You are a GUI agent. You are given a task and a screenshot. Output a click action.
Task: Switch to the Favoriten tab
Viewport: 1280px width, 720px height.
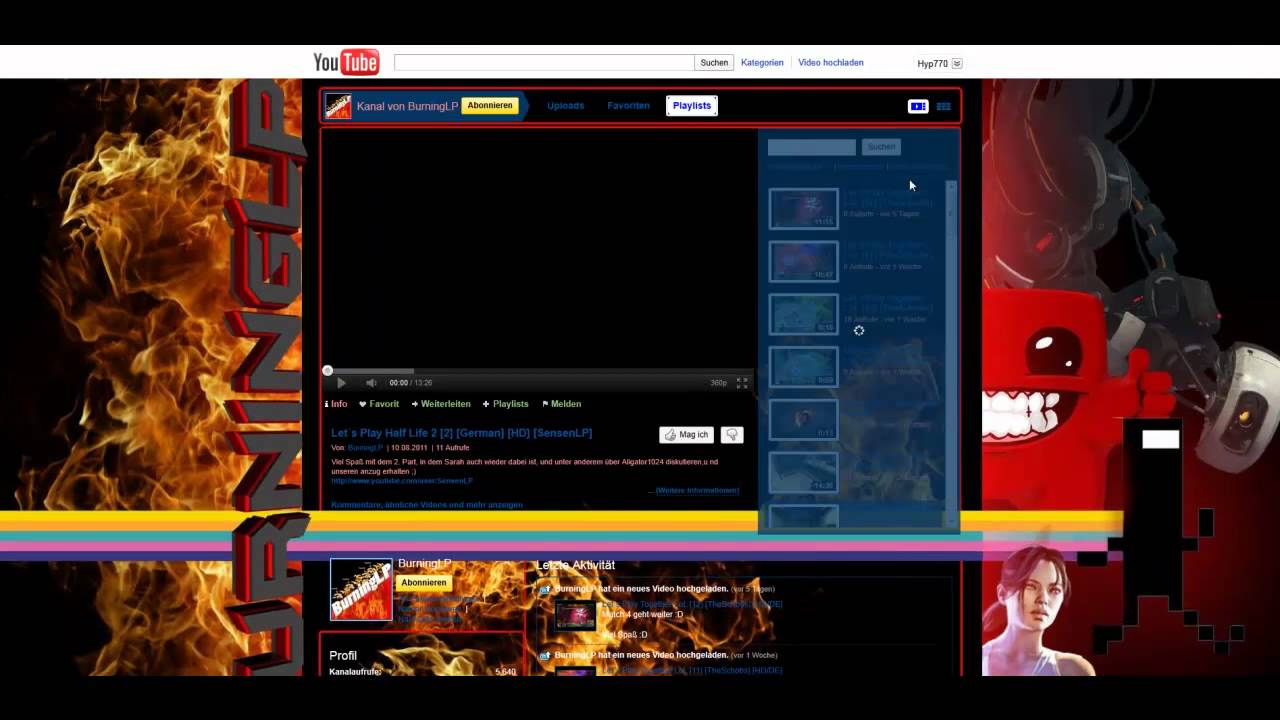coord(628,106)
